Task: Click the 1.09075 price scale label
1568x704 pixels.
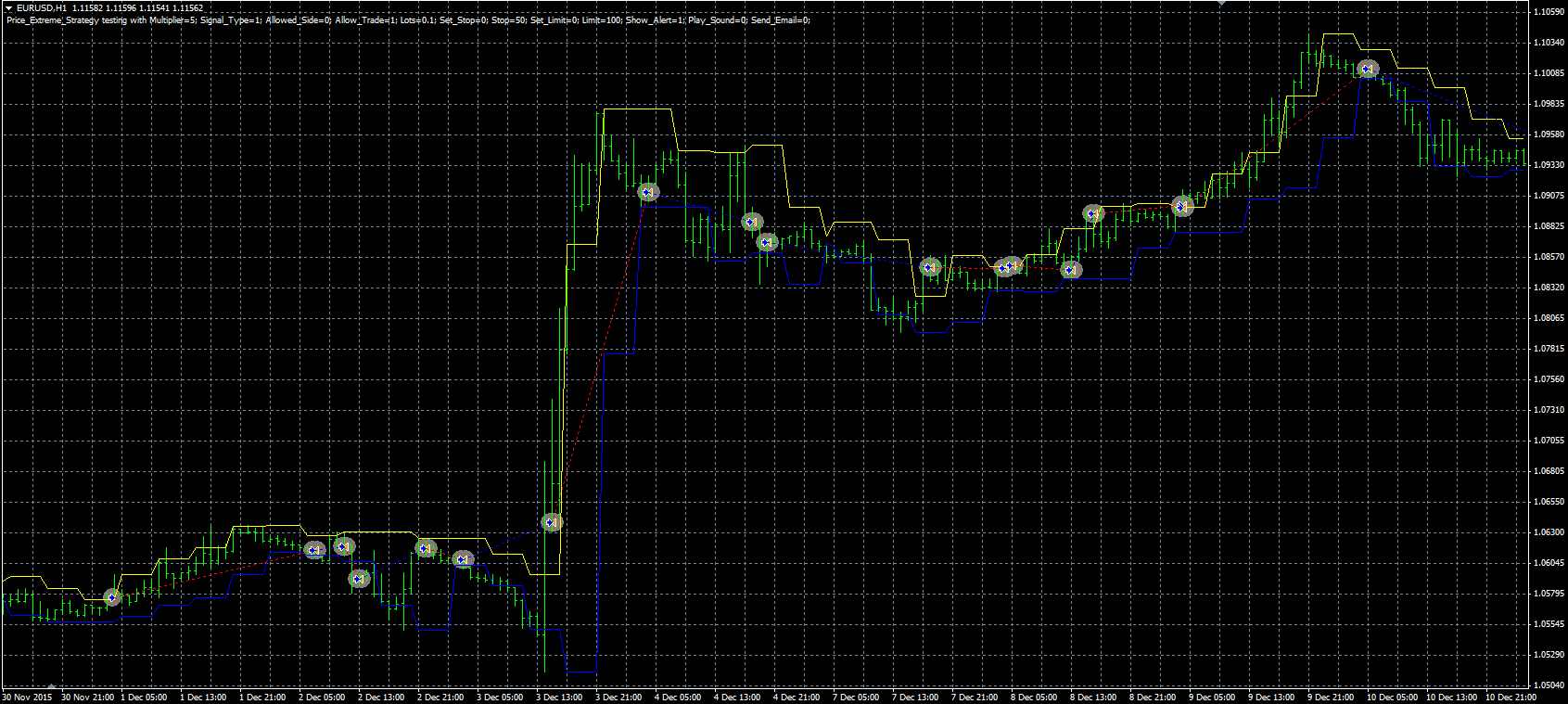Action: click(x=1549, y=196)
